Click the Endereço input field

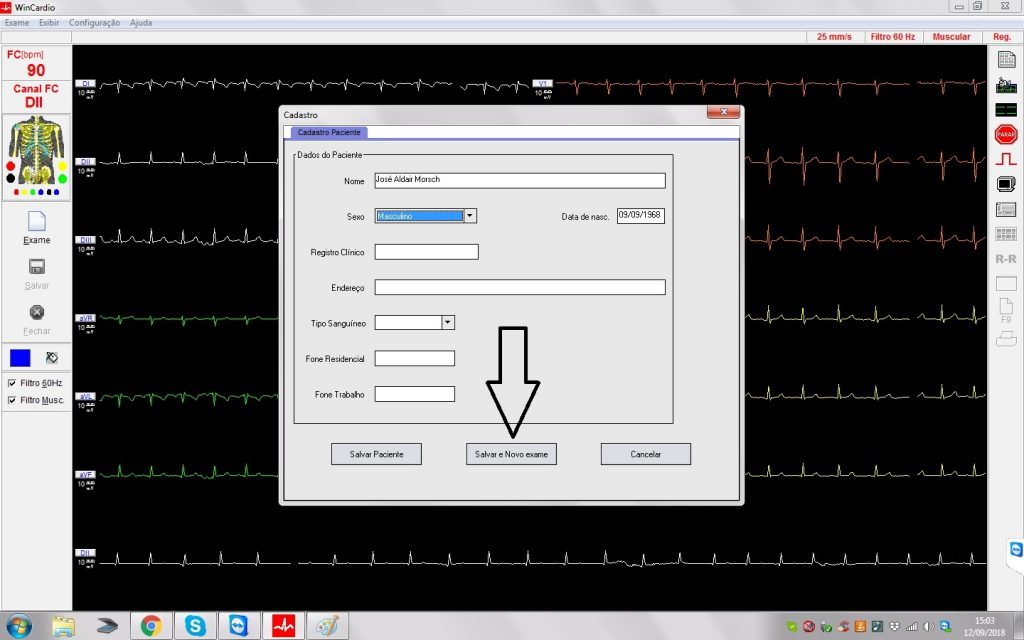(x=520, y=287)
